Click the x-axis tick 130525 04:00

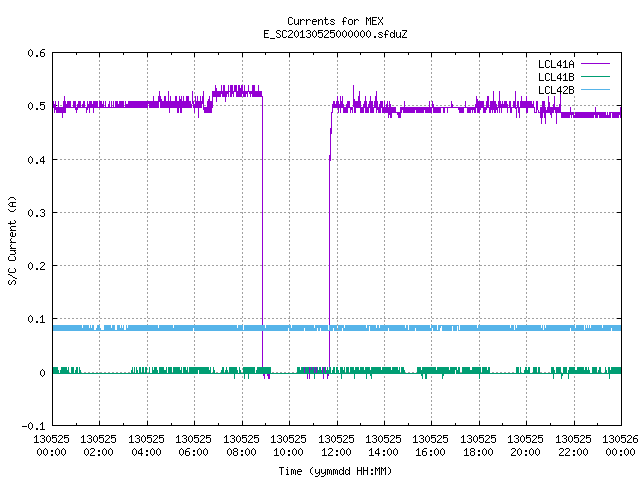(146, 446)
